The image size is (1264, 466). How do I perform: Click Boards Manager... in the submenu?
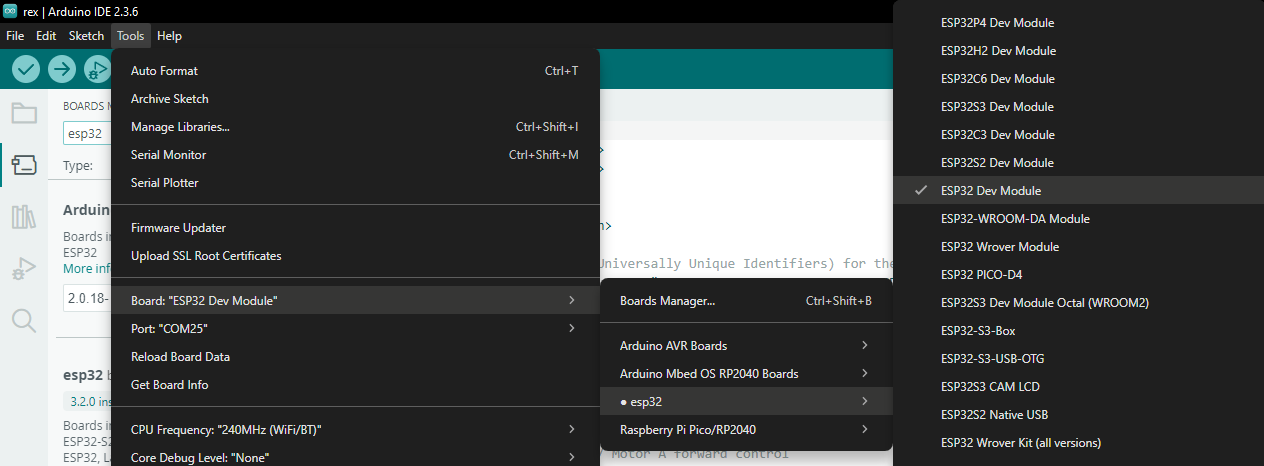point(667,300)
